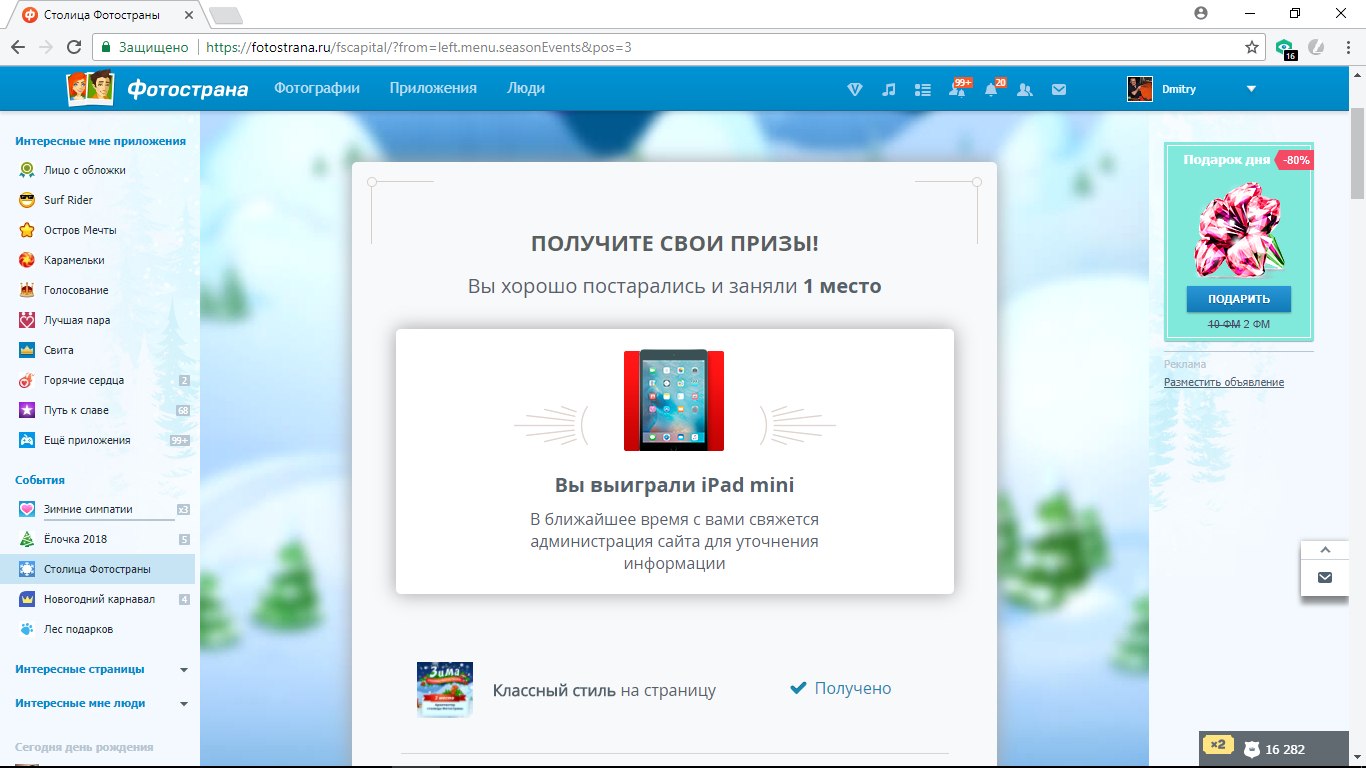The height and width of the screenshot is (768, 1366).
Task: Bookmark page with star icon
Action: pyautogui.click(x=1251, y=47)
